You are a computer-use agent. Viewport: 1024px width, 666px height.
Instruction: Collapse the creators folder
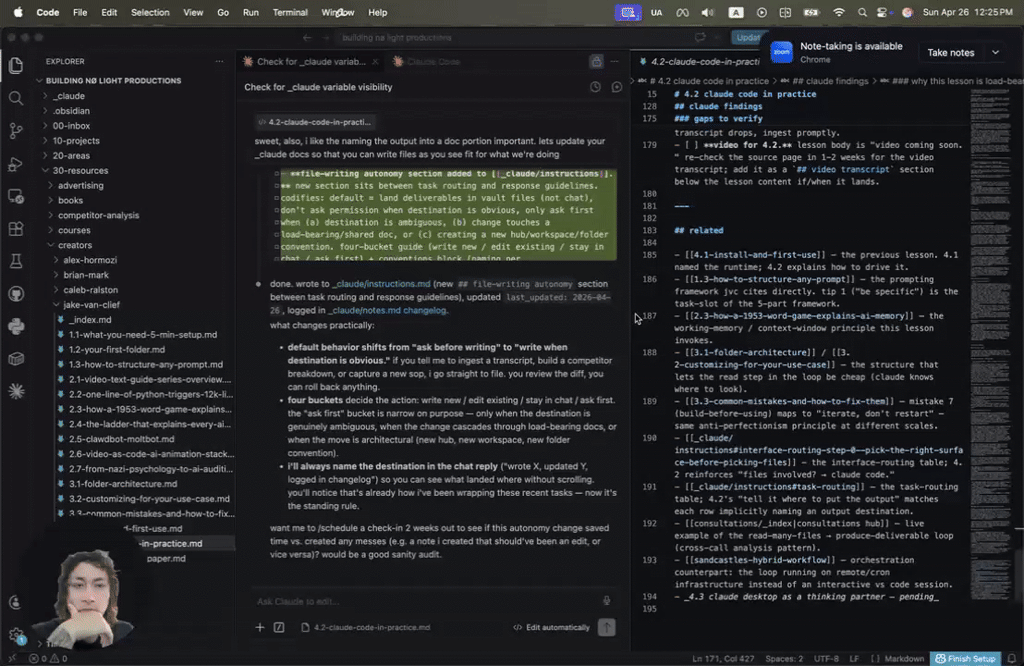coord(74,245)
